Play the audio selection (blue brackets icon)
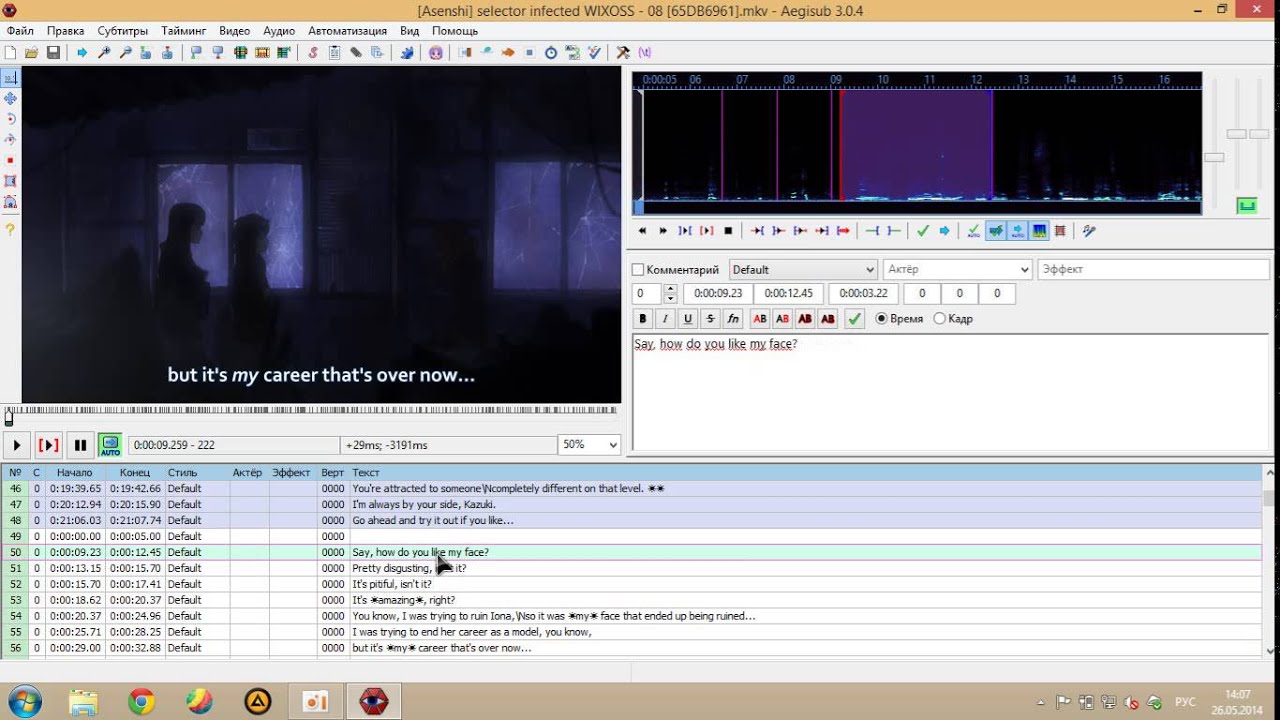The image size is (1280, 720). (685, 231)
